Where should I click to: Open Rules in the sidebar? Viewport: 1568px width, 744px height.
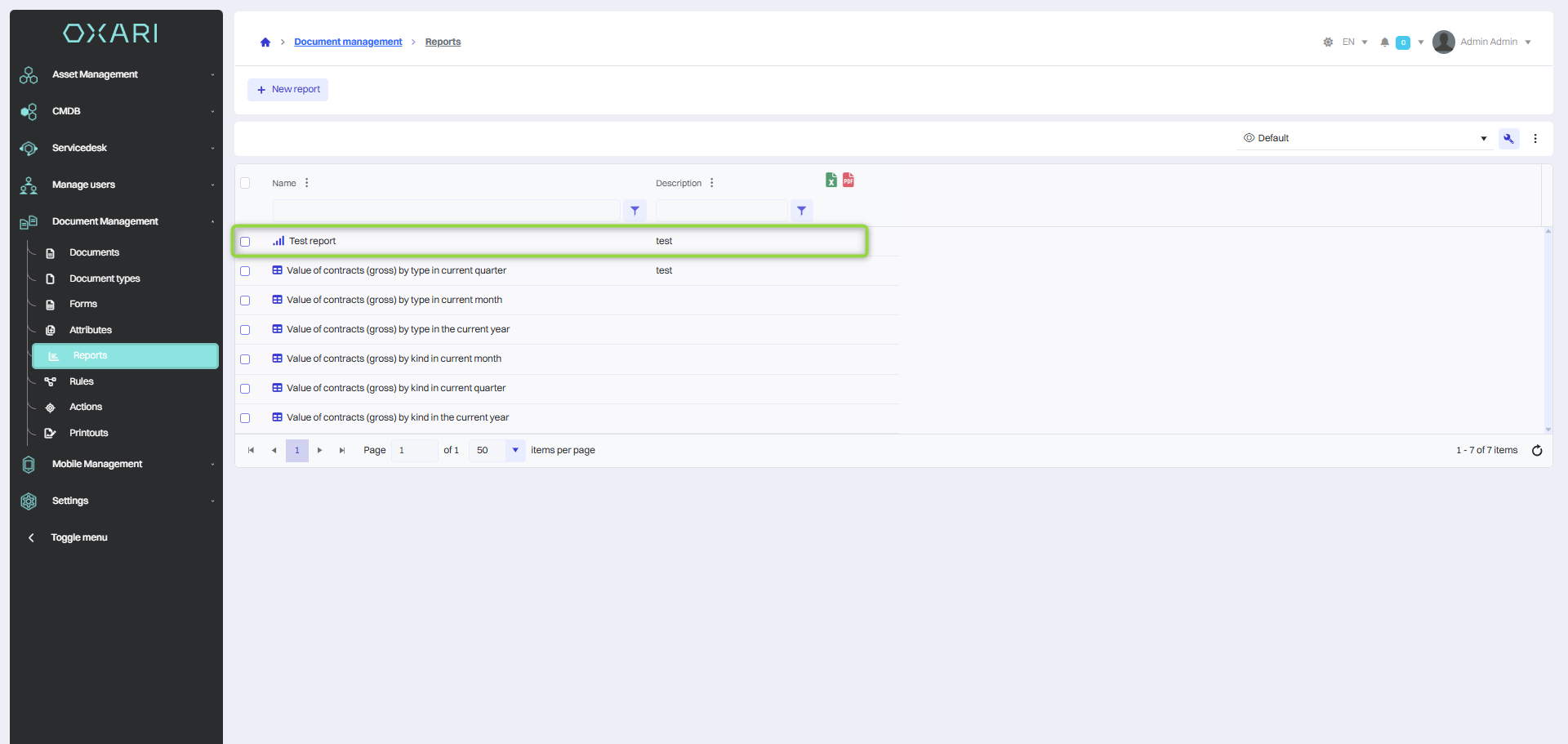point(82,381)
